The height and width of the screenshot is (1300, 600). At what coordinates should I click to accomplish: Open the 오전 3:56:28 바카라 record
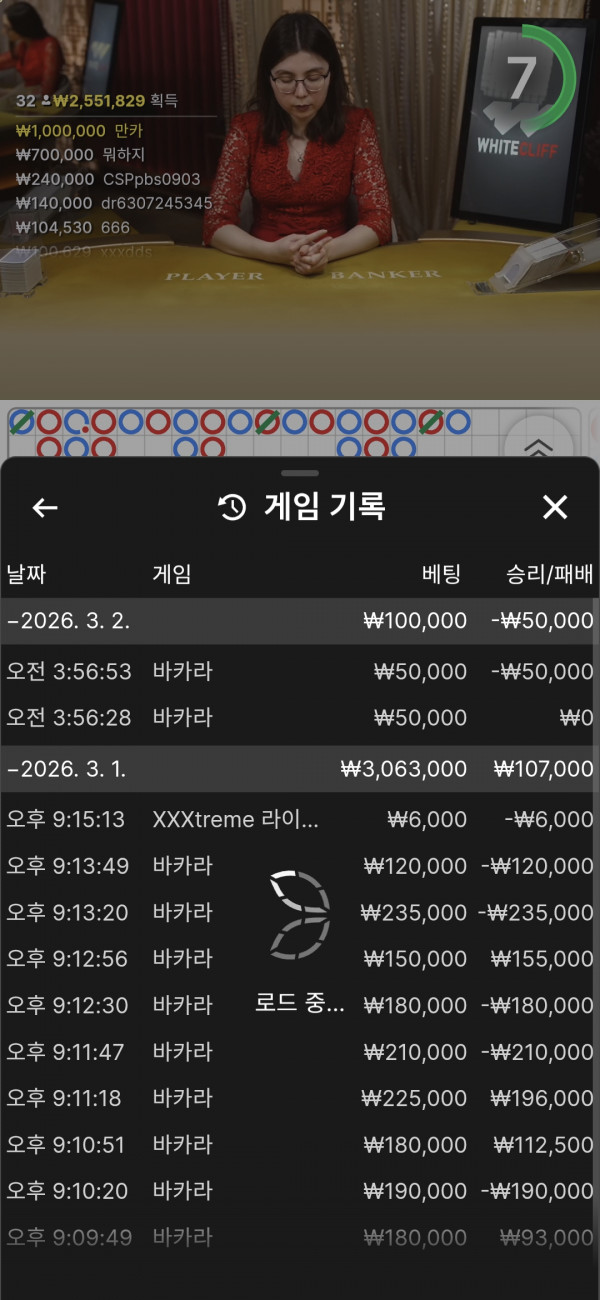tap(300, 718)
